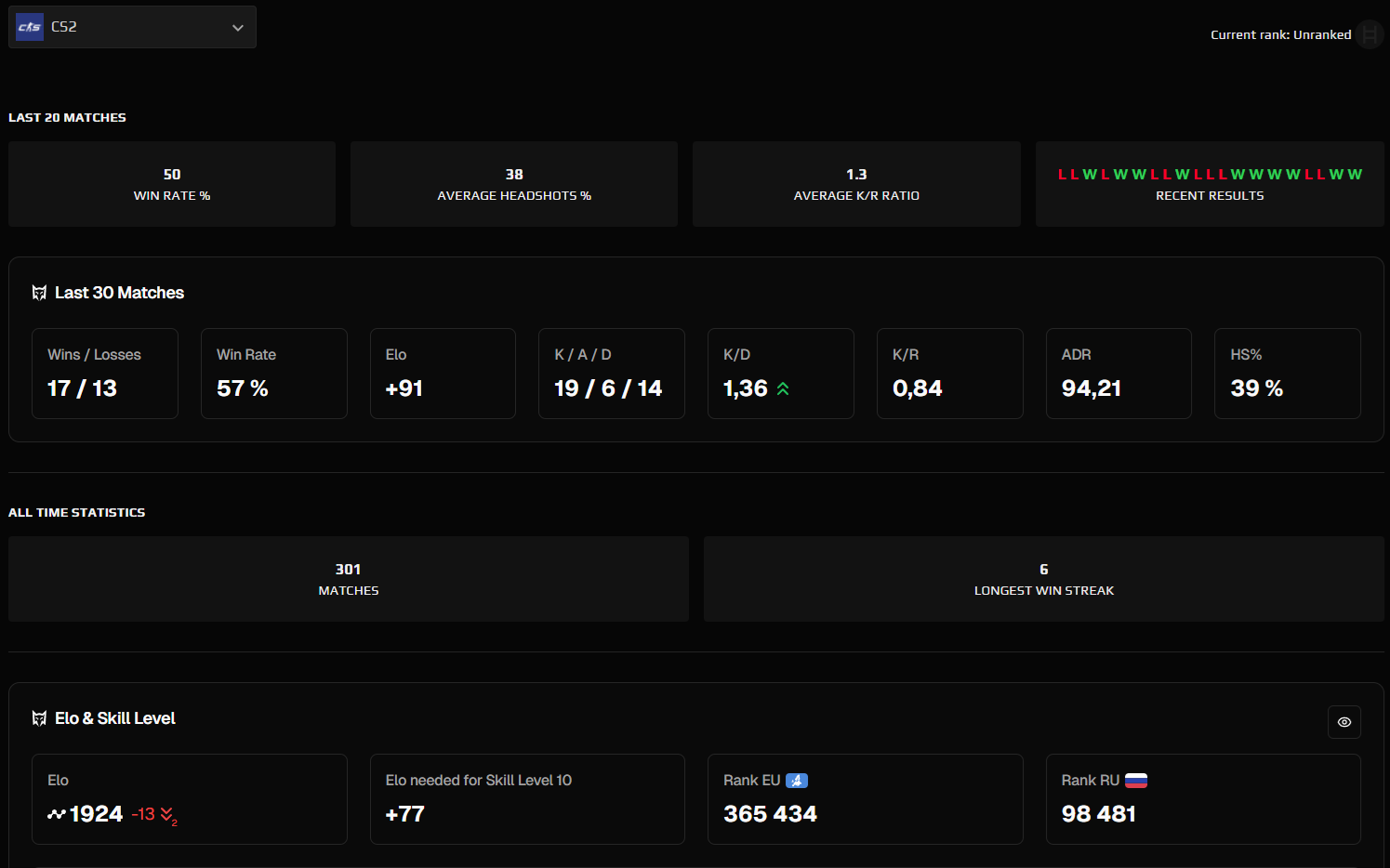Open the Win Rate % stat card

pyautogui.click(x=172, y=183)
